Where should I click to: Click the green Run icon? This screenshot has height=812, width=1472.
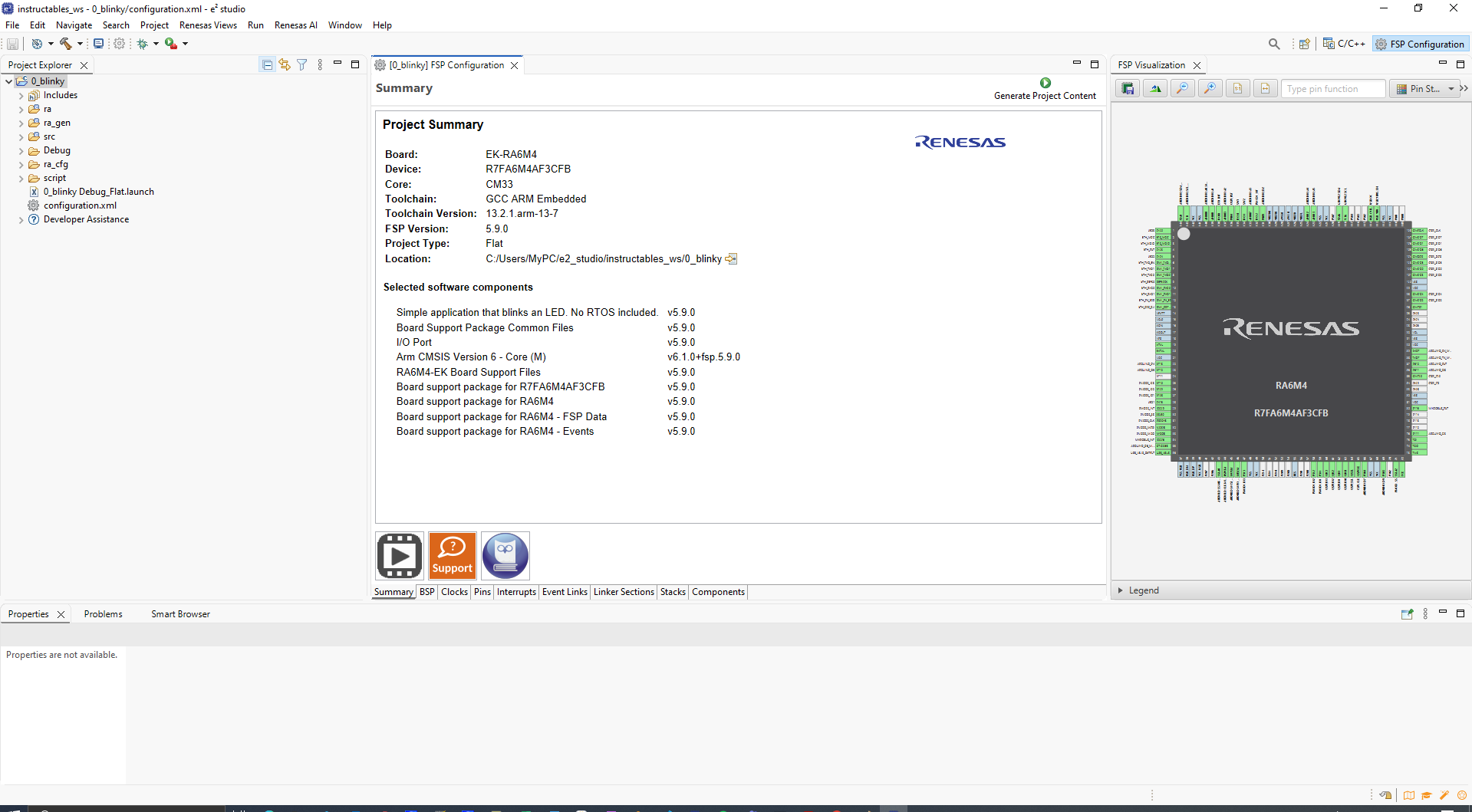click(170, 44)
